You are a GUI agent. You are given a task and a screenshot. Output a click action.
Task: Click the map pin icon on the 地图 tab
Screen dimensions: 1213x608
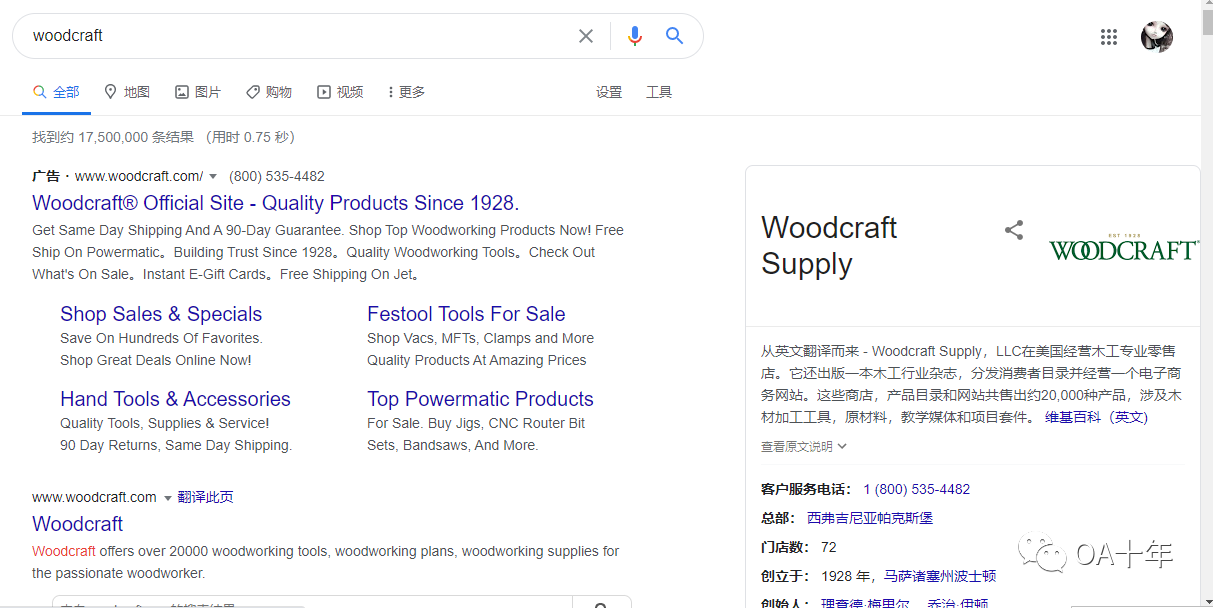pos(110,91)
